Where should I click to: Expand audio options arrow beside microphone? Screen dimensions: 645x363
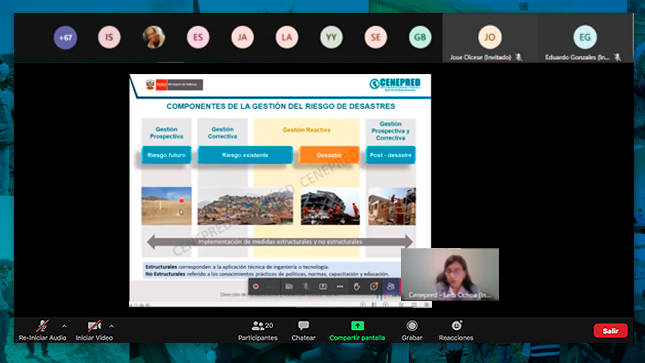64,326
